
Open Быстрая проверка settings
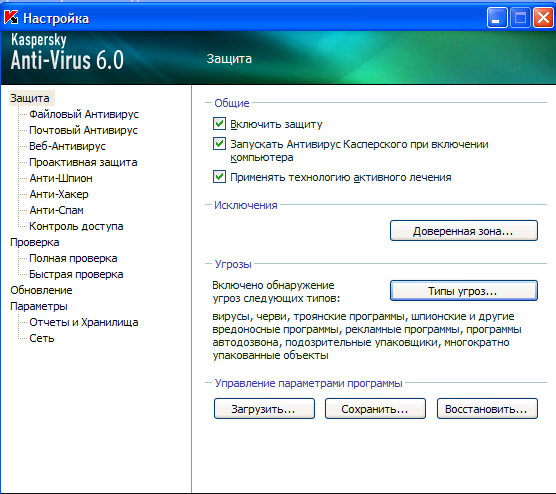click(x=76, y=274)
